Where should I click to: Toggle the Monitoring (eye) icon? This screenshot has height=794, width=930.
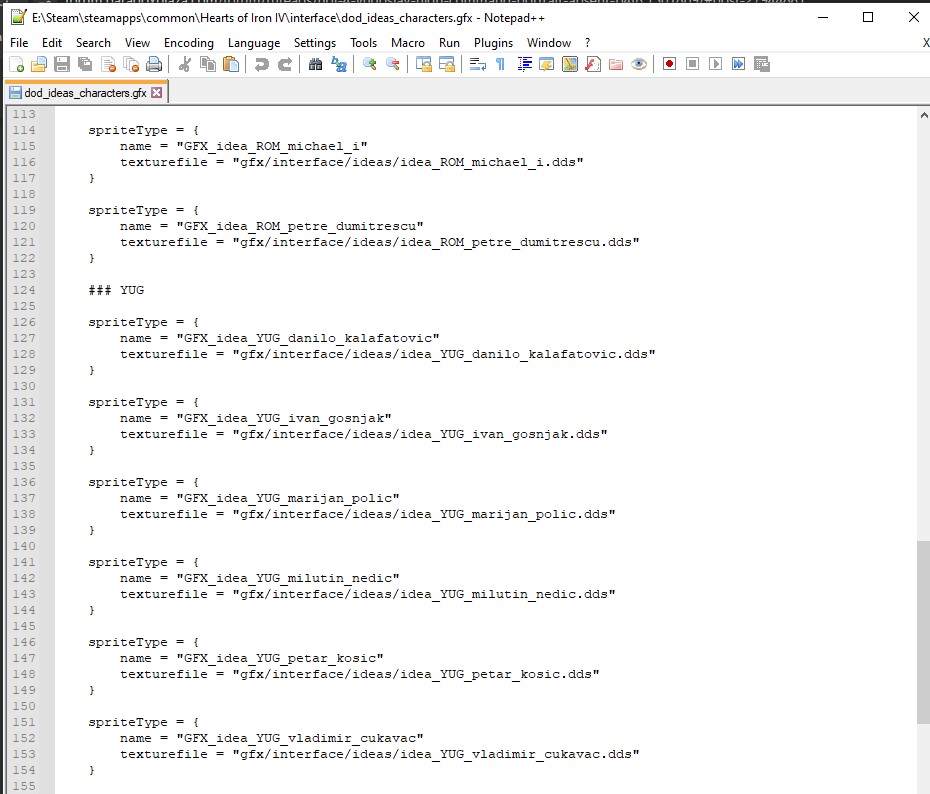pyautogui.click(x=639, y=64)
